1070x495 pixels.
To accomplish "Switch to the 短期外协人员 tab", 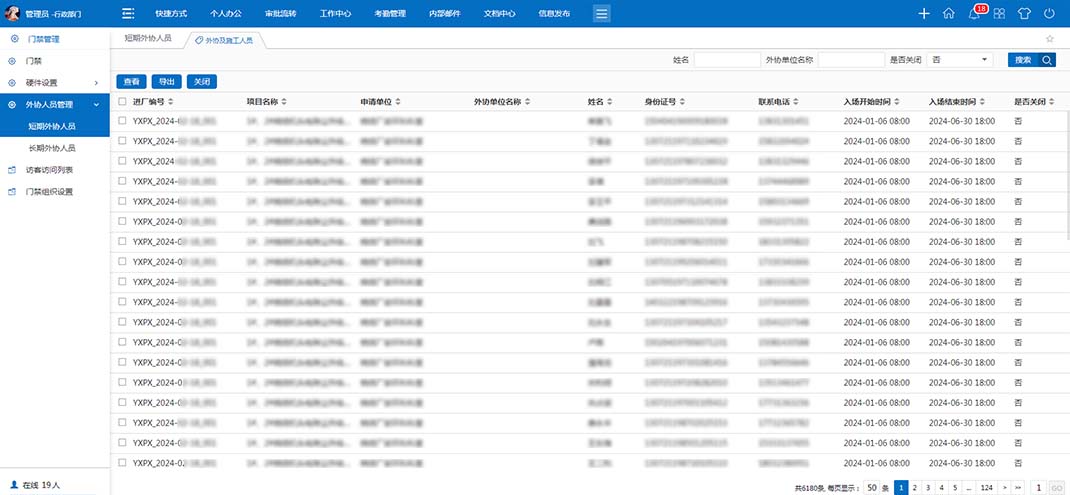I will [x=148, y=39].
